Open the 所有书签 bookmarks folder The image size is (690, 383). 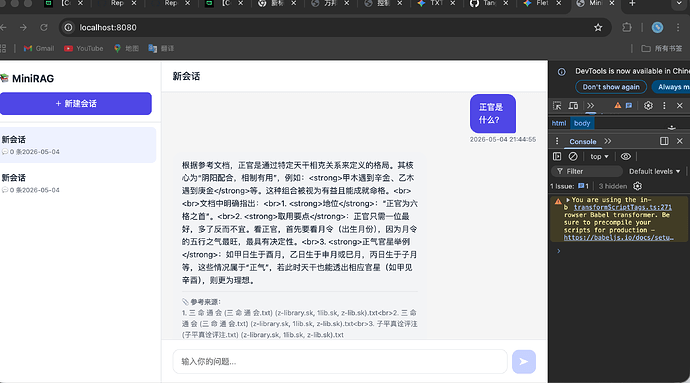click(x=662, y=48)
